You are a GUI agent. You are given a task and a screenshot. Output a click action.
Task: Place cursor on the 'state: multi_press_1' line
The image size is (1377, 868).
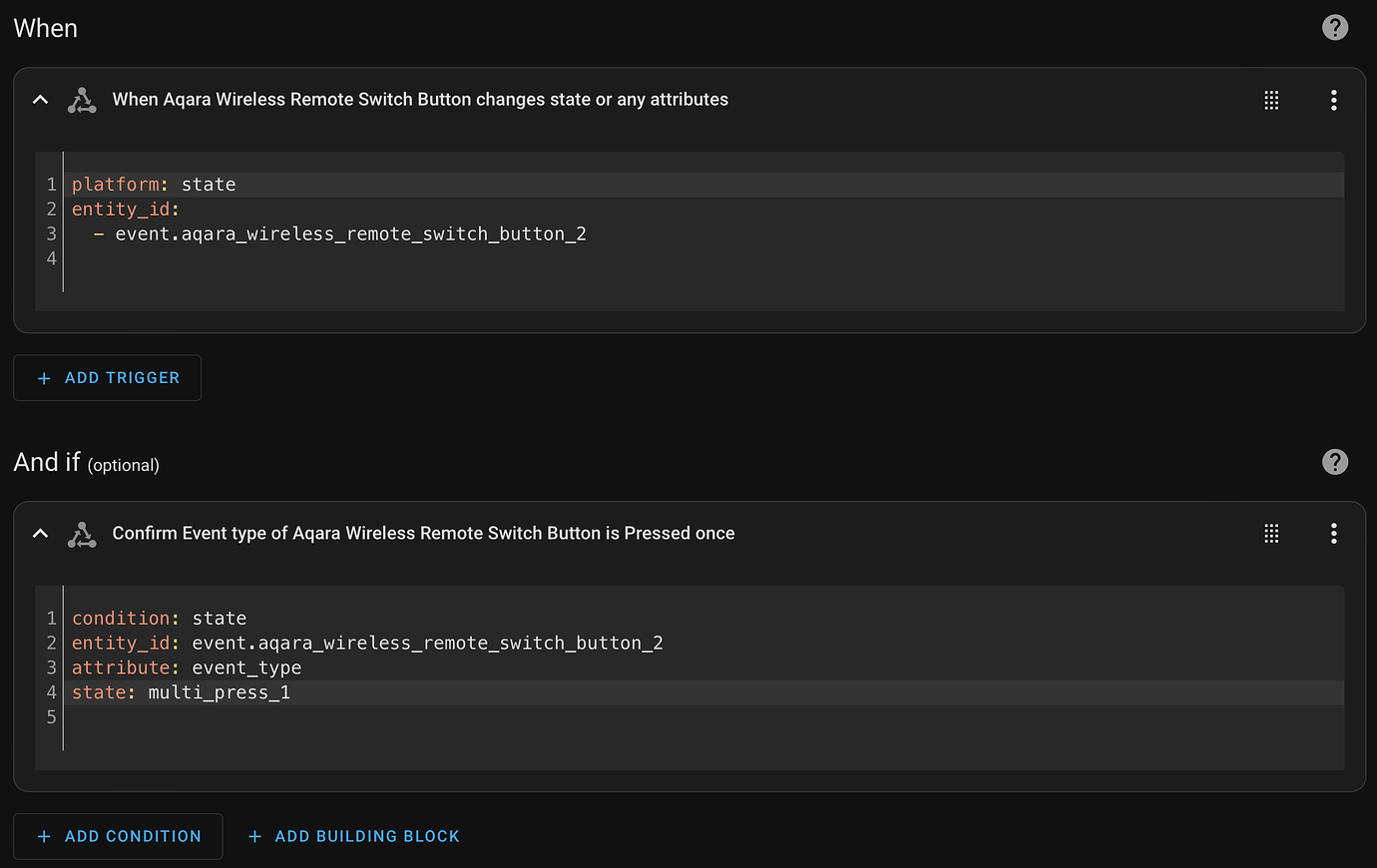click(x=181, y=692)
